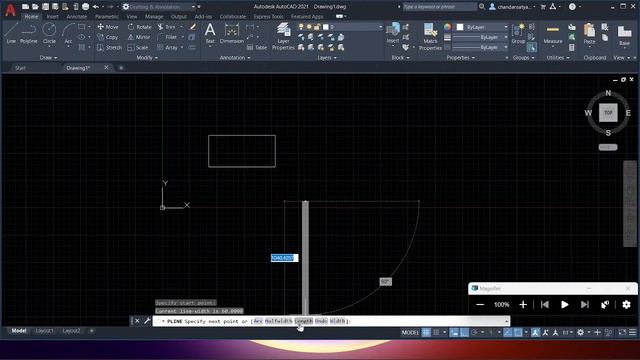Select the Polyline tool
Screen dimensions: 640x360
[x=29, y=33]
